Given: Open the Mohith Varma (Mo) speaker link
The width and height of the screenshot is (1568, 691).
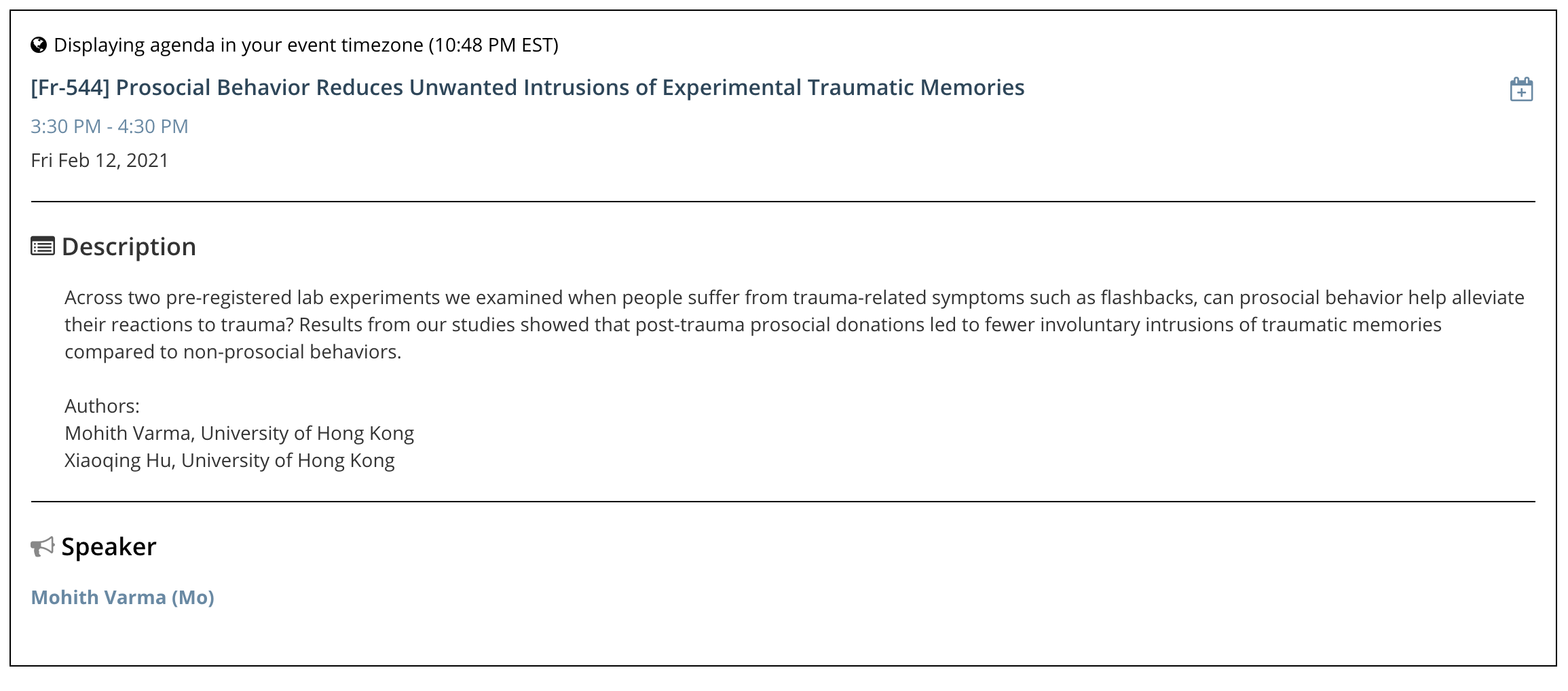Looking at the screenshot, I should 123,597.
